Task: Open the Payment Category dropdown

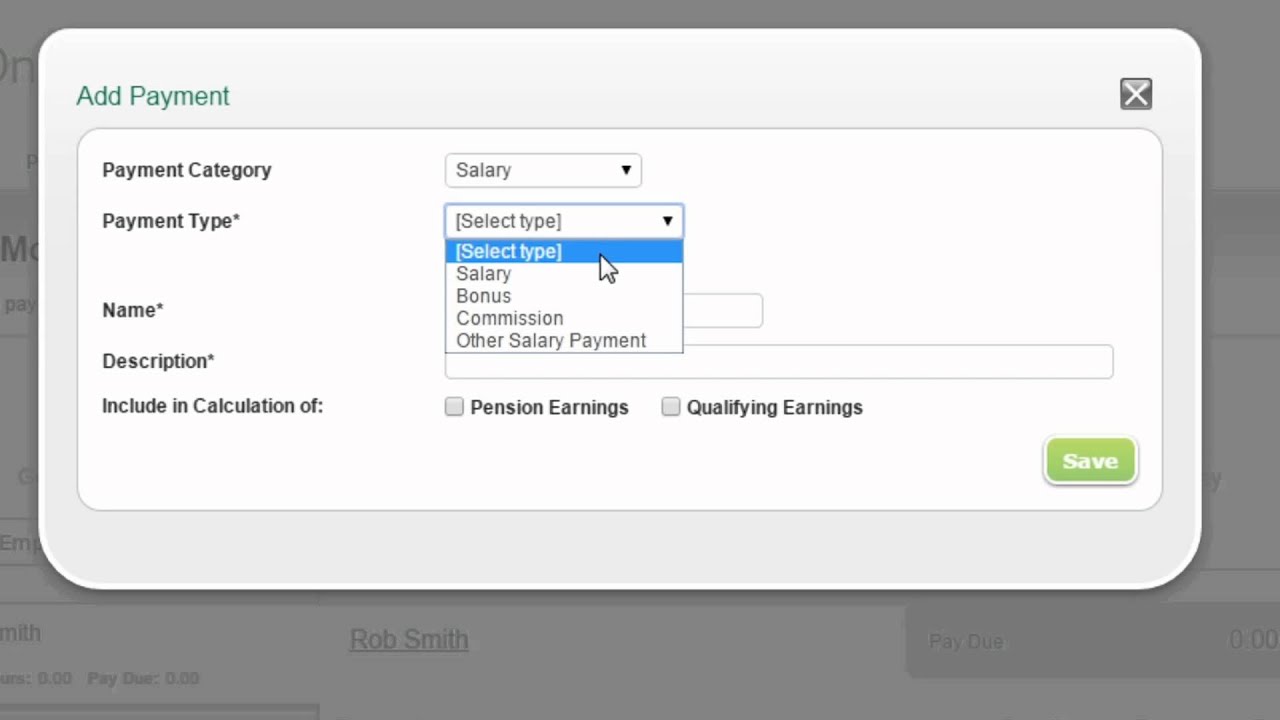Action: click(543, 170)
